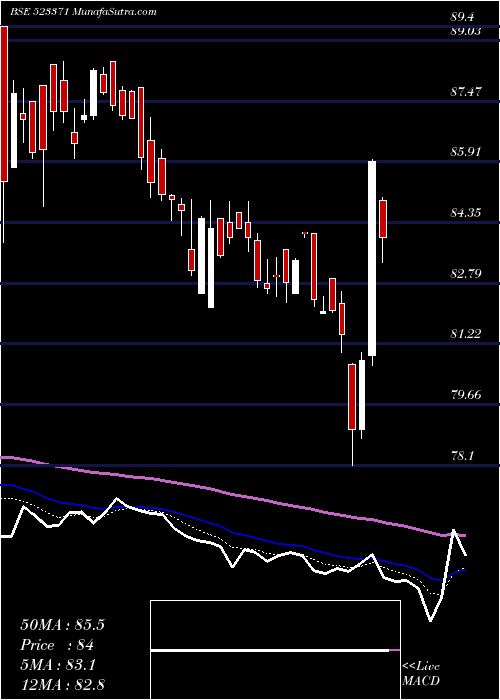Screen dimensions: 500x700
Task: Click the 84.35 price level label
Action: click(x=466, y=212)
